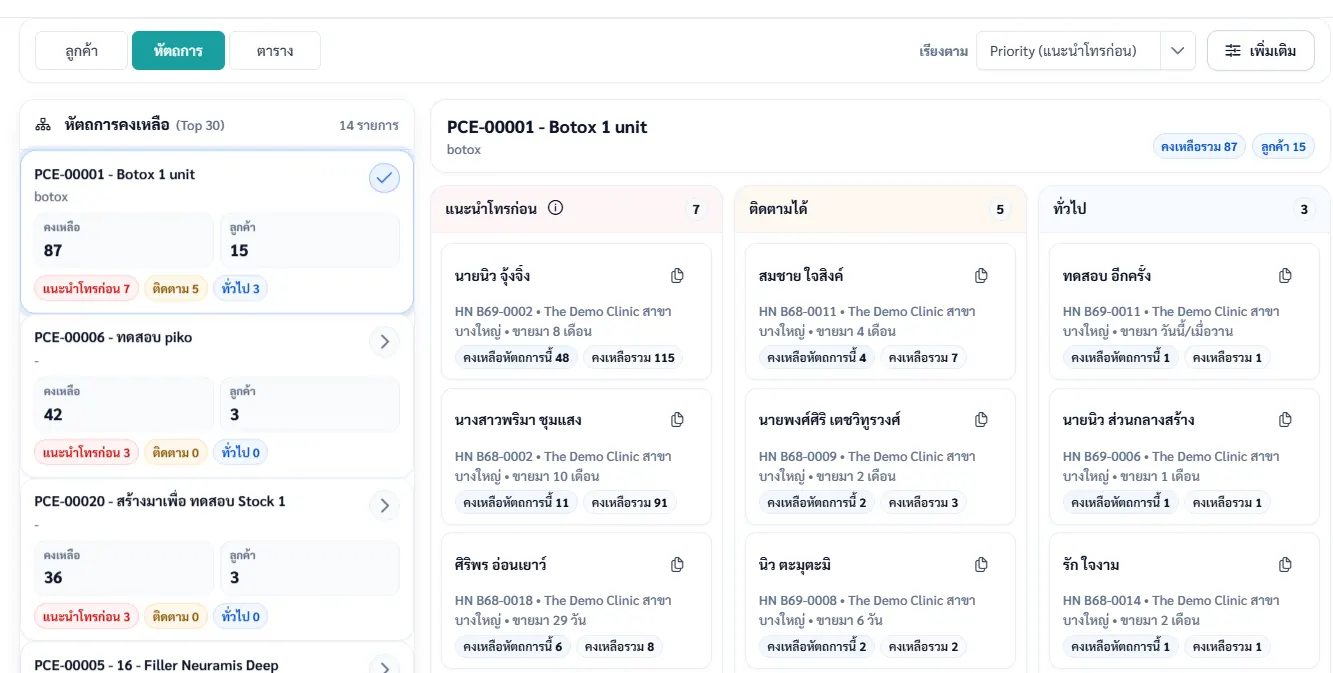Click คงเหลือรวม 7 badge
This screenshot has width=1333, height=673.
coord(923,357)
